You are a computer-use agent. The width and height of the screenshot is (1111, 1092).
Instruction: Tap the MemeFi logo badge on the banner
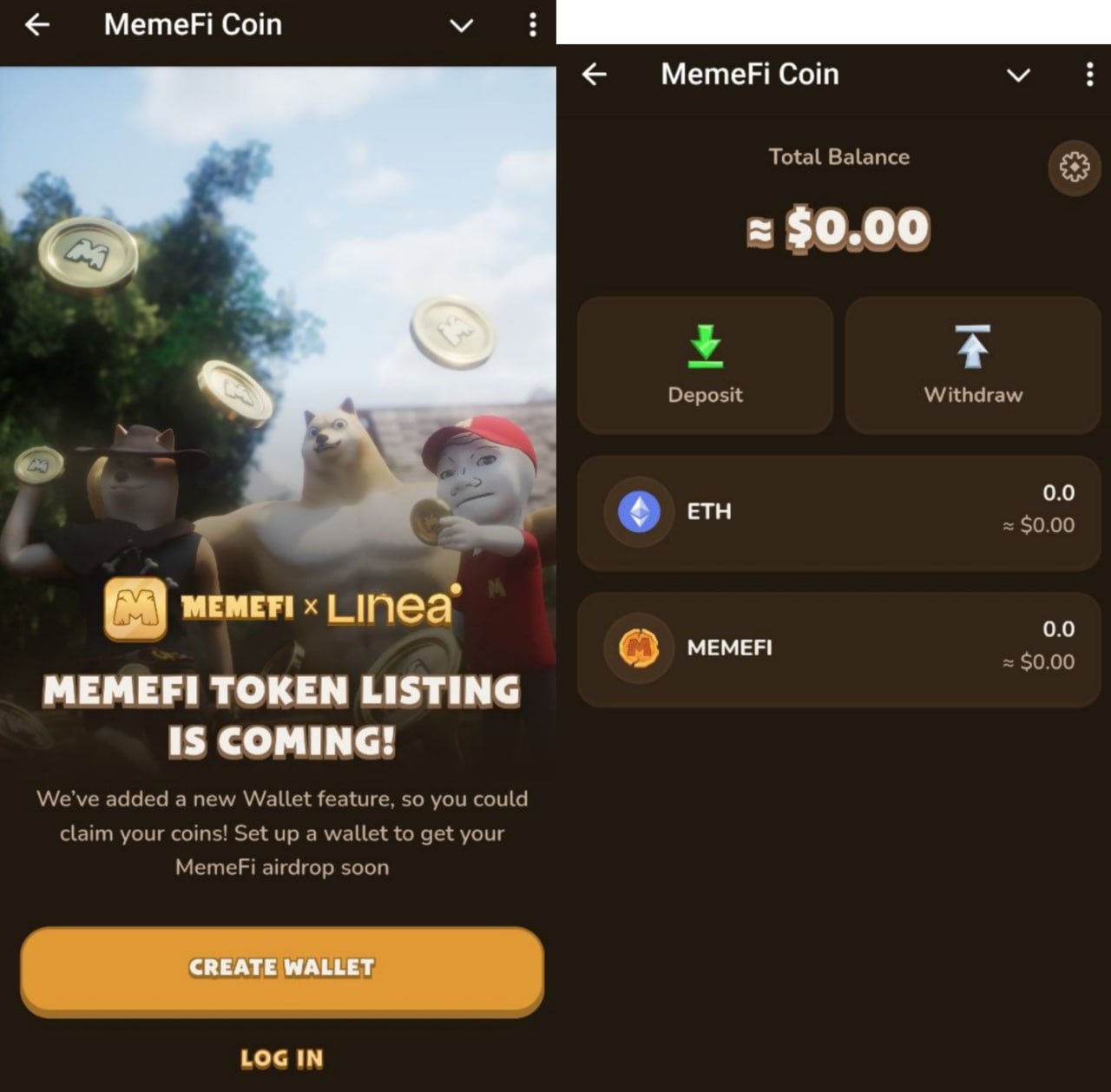[135, 608]
